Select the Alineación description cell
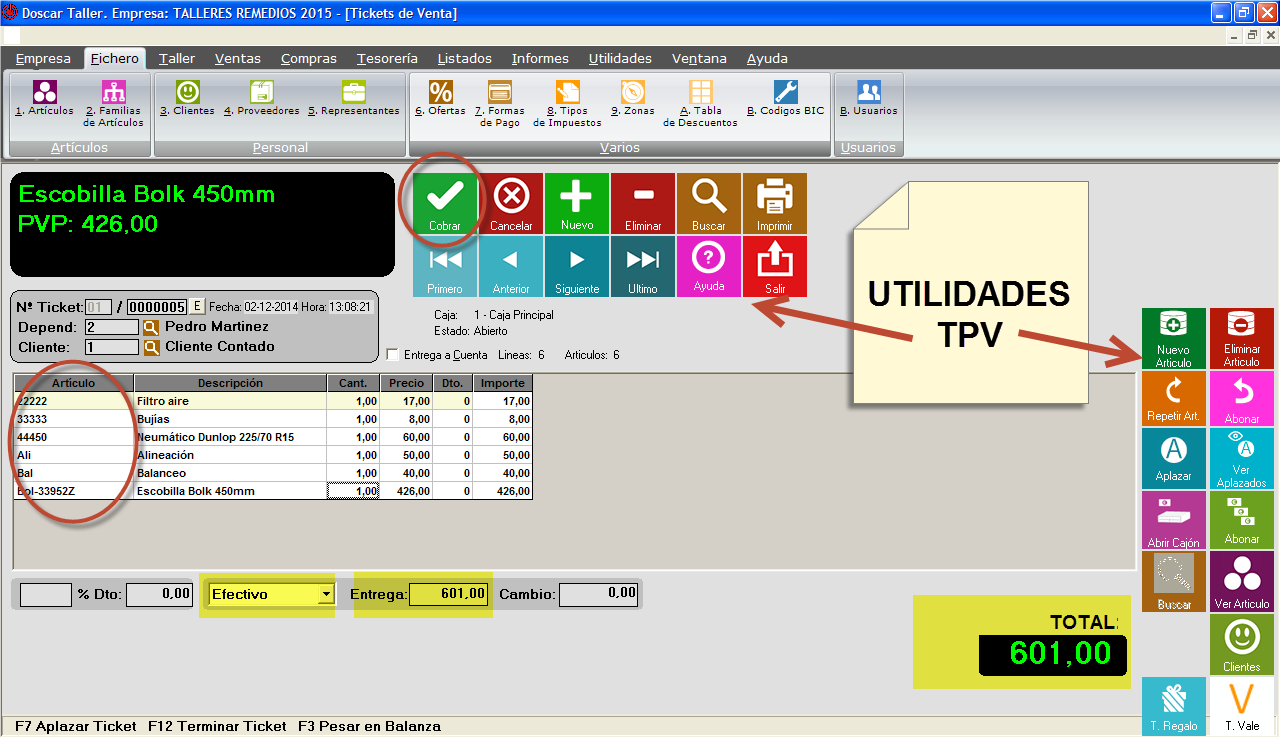The height and width of the screenshot is (738, 1280). tap(230, 455)
